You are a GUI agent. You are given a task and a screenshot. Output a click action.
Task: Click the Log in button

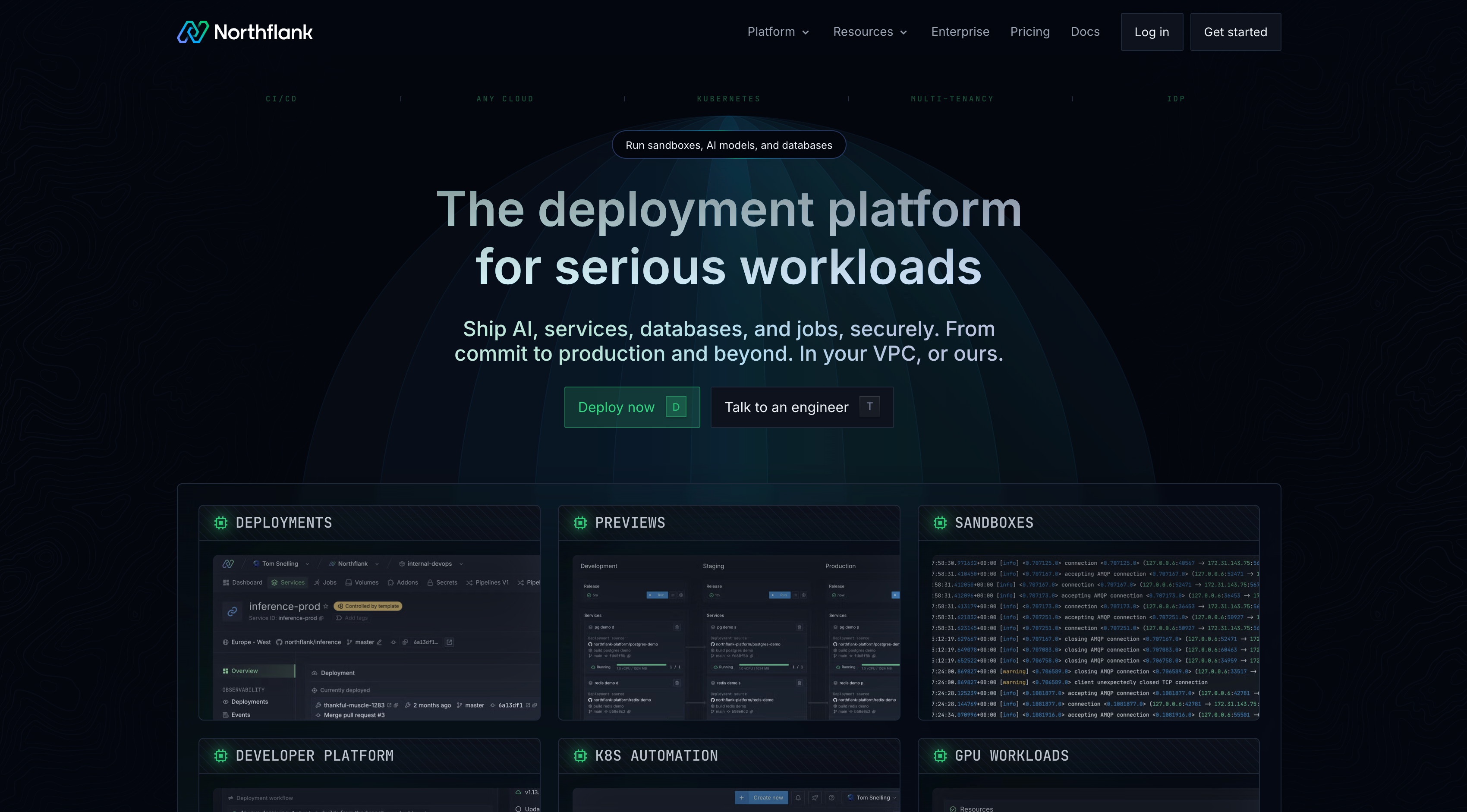[x=1152, y=32]
